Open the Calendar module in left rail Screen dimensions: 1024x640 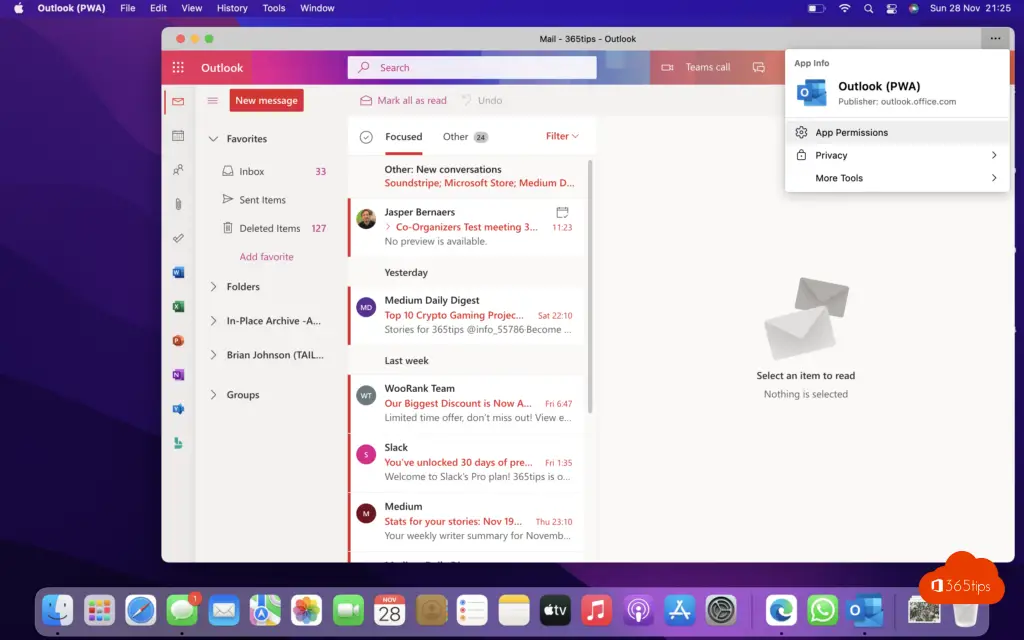(x=178, y=135)
